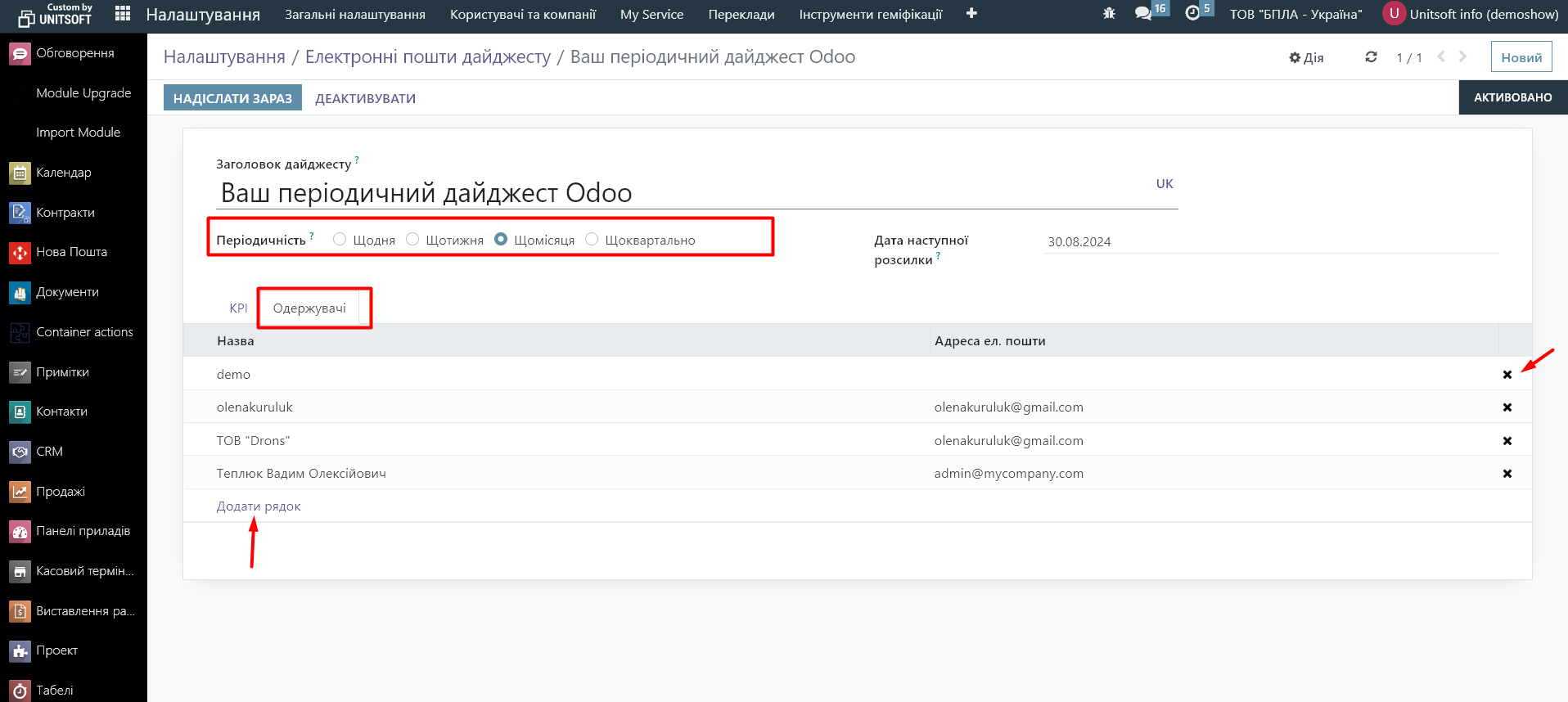
Task: Open the clock activities icon
Action: tap(1192, 14)
